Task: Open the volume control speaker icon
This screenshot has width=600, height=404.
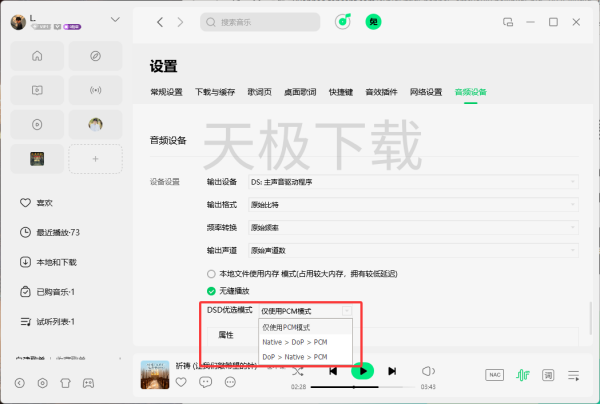Action: pos(428,371)
